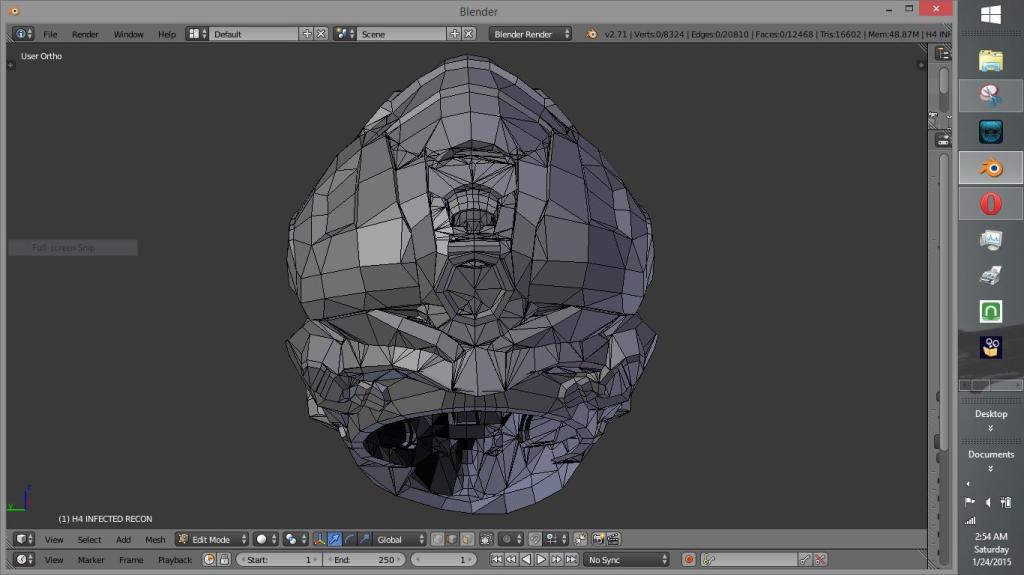1024x575 pixels.
Task: Jump to next keyframe
Action: (x=556, y=559)
